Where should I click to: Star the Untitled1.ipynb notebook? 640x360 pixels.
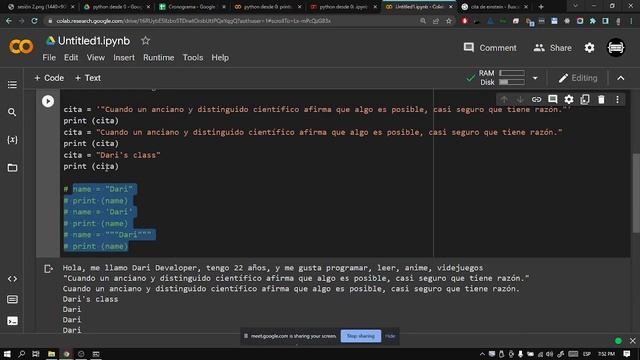point(145,40)
